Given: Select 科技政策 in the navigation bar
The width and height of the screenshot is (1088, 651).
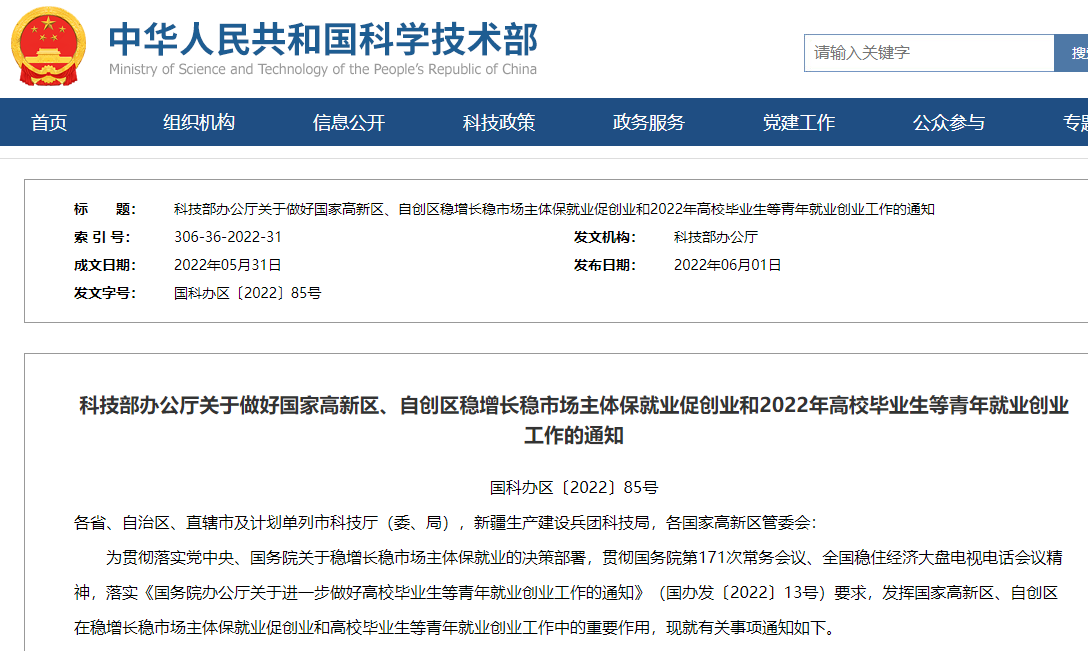Looking at the screenshot, I should click(x=499, y=123).
